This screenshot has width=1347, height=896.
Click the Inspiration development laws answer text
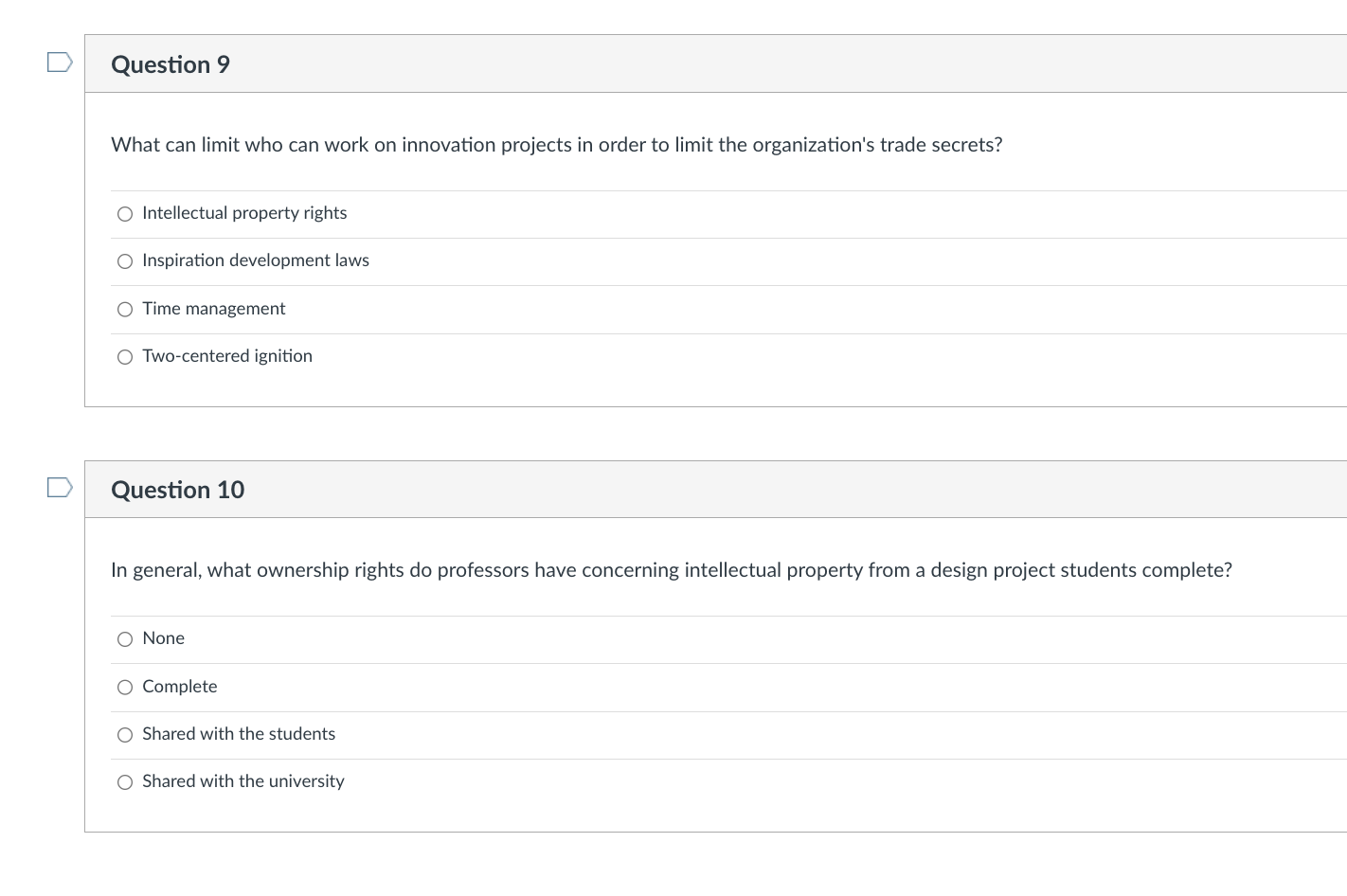tap(256, 260)
